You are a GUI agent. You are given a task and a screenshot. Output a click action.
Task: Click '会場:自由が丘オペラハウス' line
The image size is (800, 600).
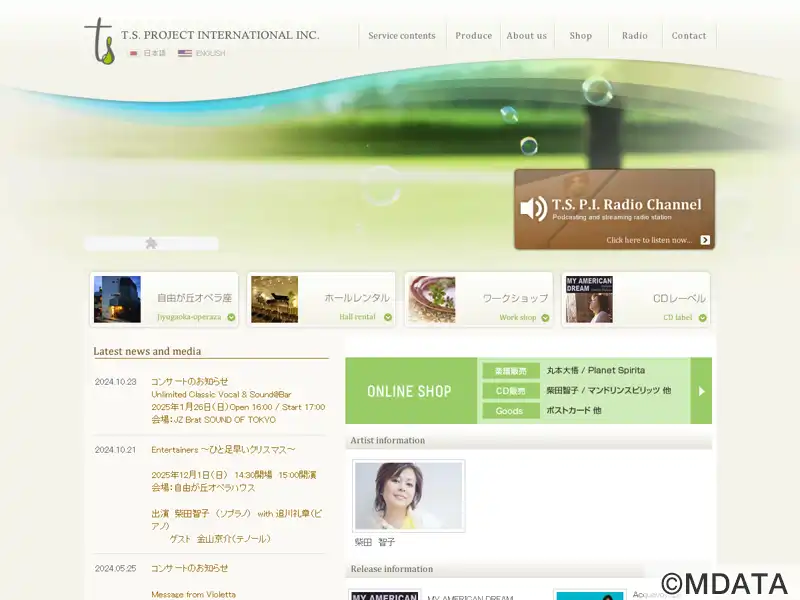pos(203,487)
